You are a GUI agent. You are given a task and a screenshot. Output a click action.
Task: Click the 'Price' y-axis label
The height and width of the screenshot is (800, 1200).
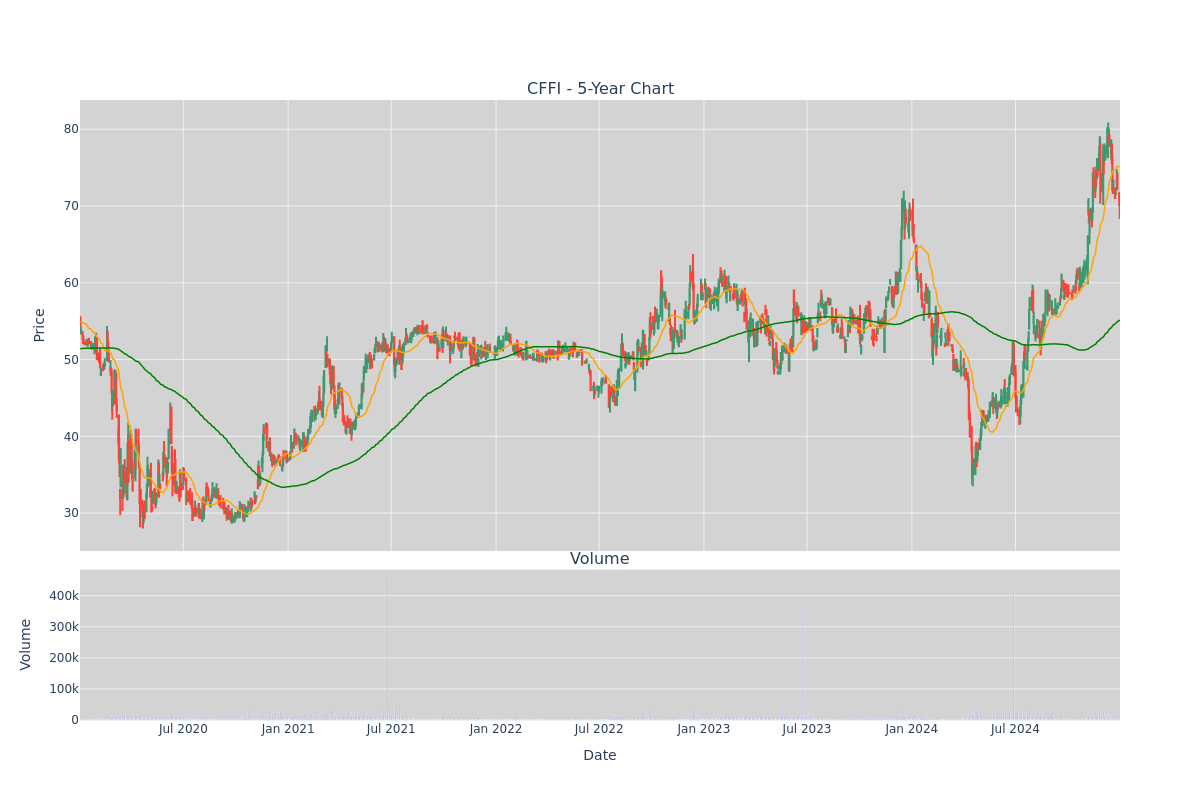click(40, 325)
